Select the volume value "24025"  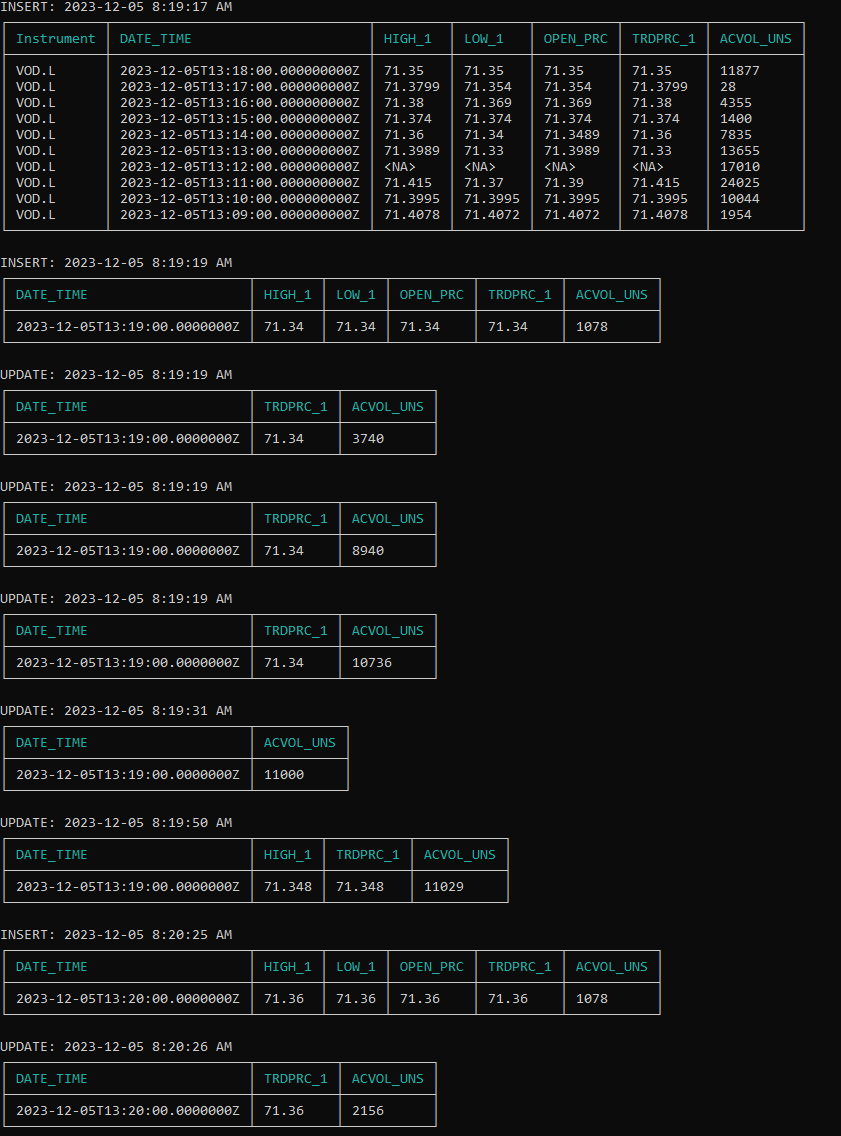[x=740, y=183]
